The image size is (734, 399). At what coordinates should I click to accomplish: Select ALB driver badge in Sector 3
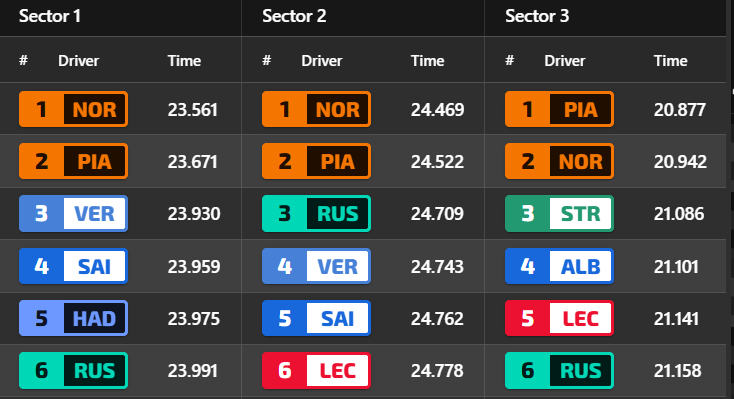(x=559, y=266)
